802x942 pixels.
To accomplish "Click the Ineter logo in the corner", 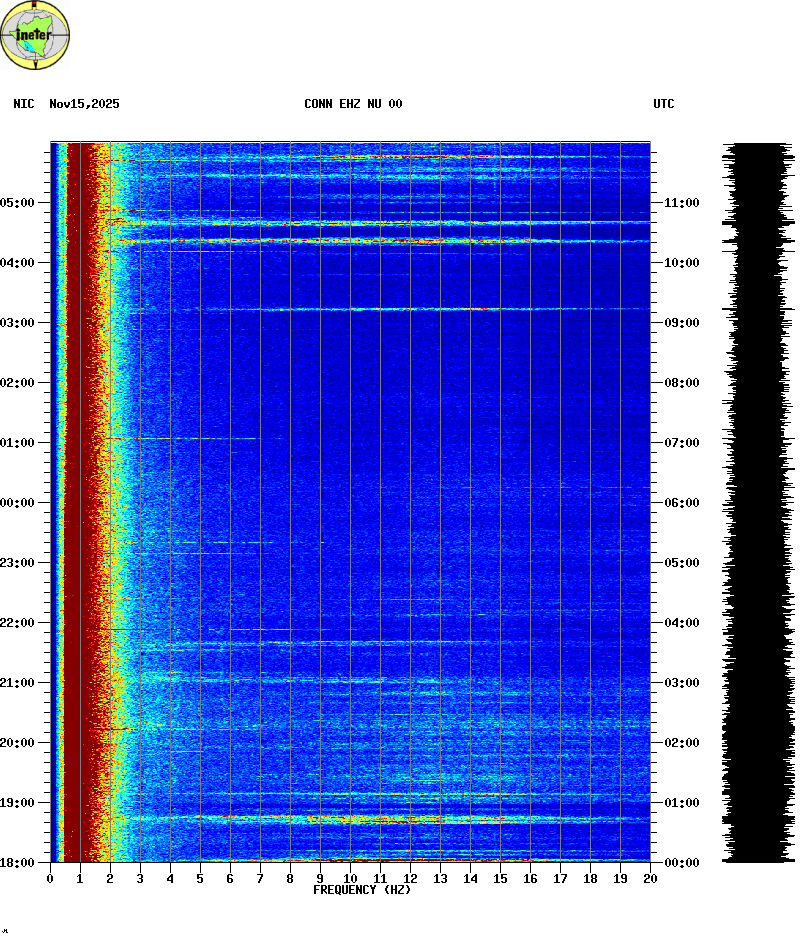I will [35, 34].
